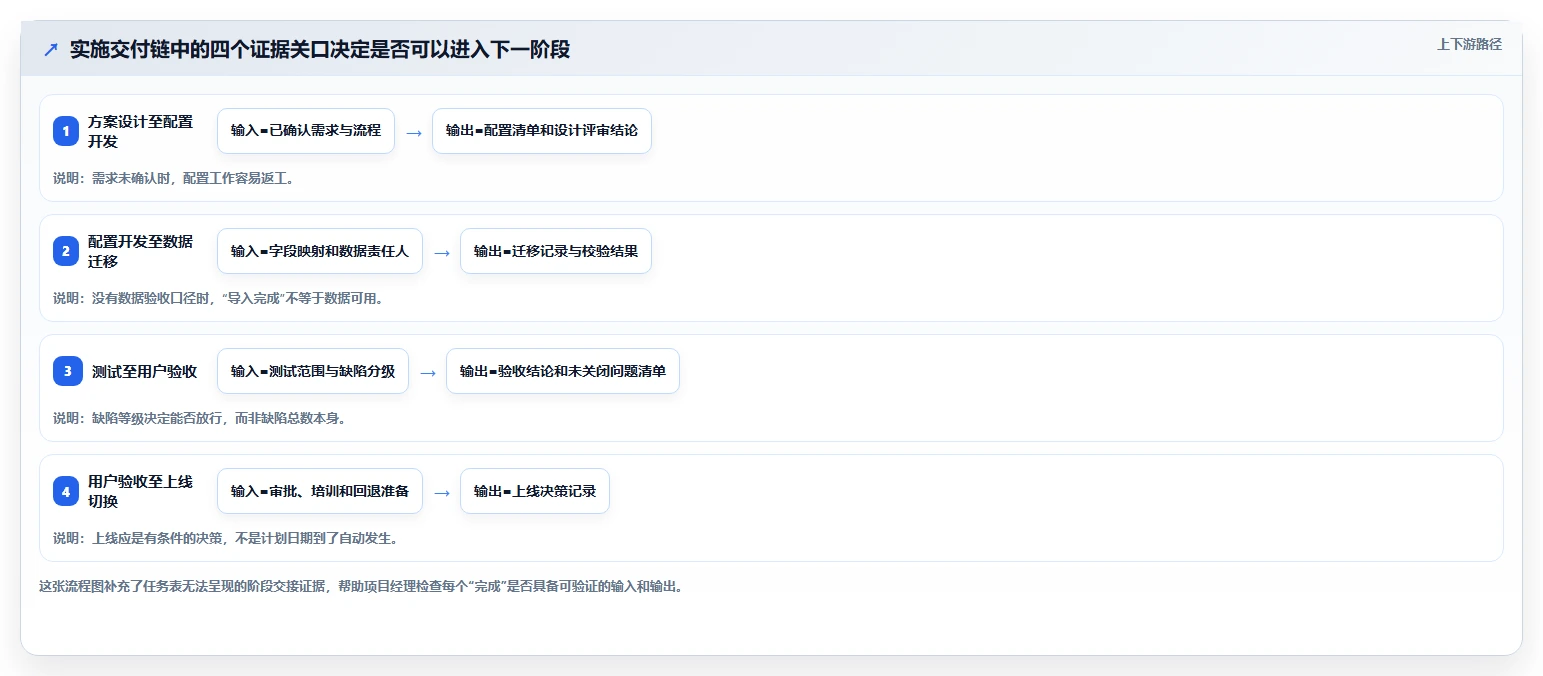Screen dimensions: 1543x676
Task: Select the 输出=验收结论和未关闭问题清单 box
Action: tap(563, 371)
